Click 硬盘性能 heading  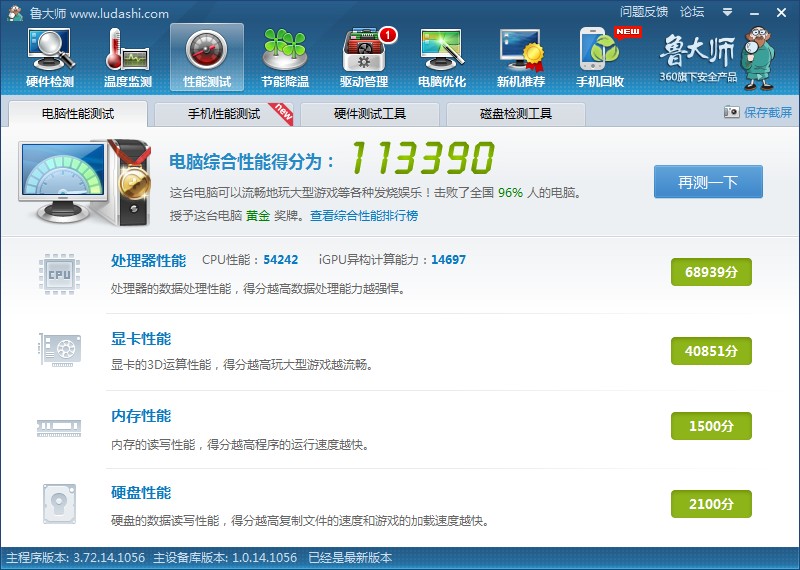pos(141,493)
